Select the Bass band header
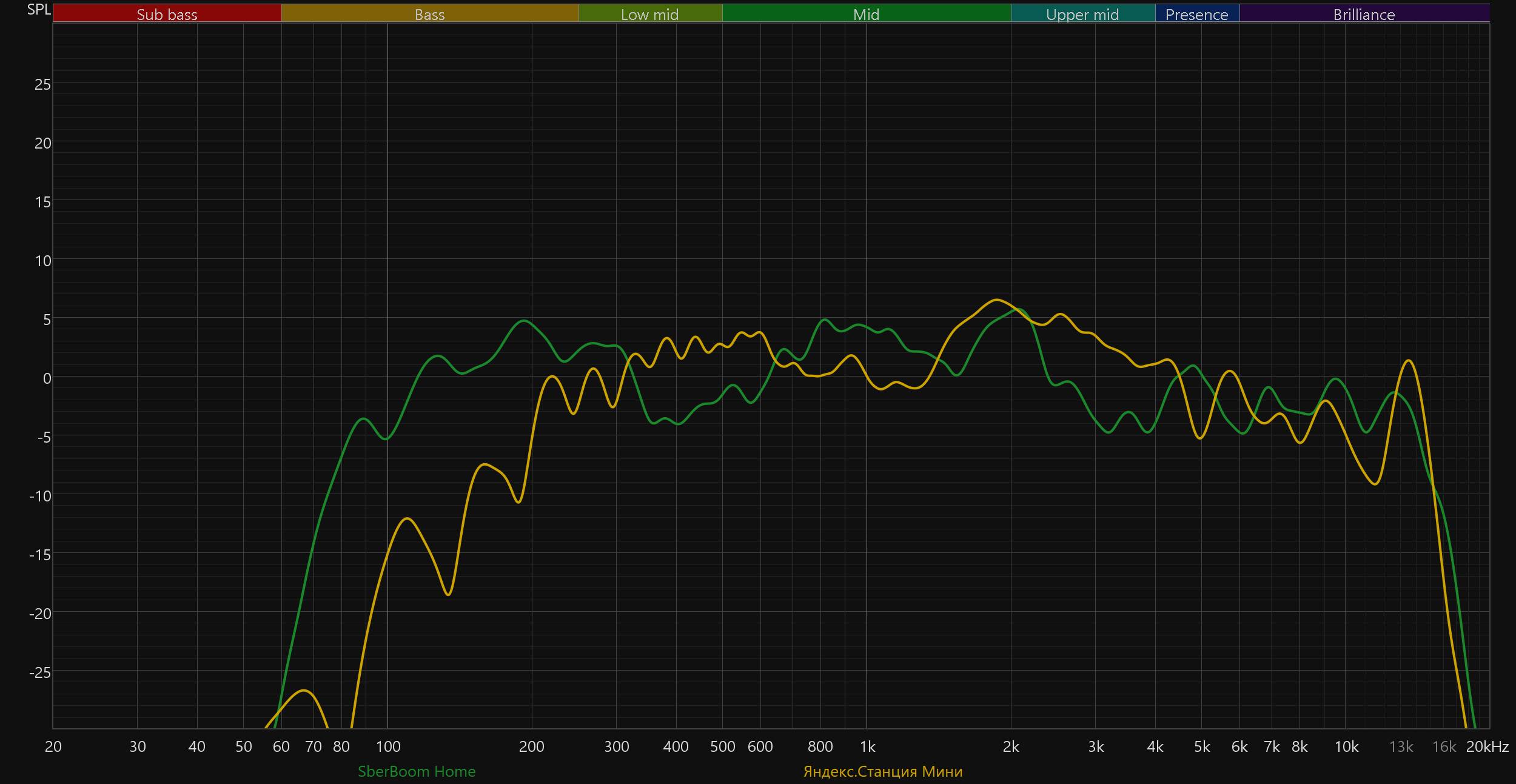Viewport: 1516px width, 784px height. [429, 14]
